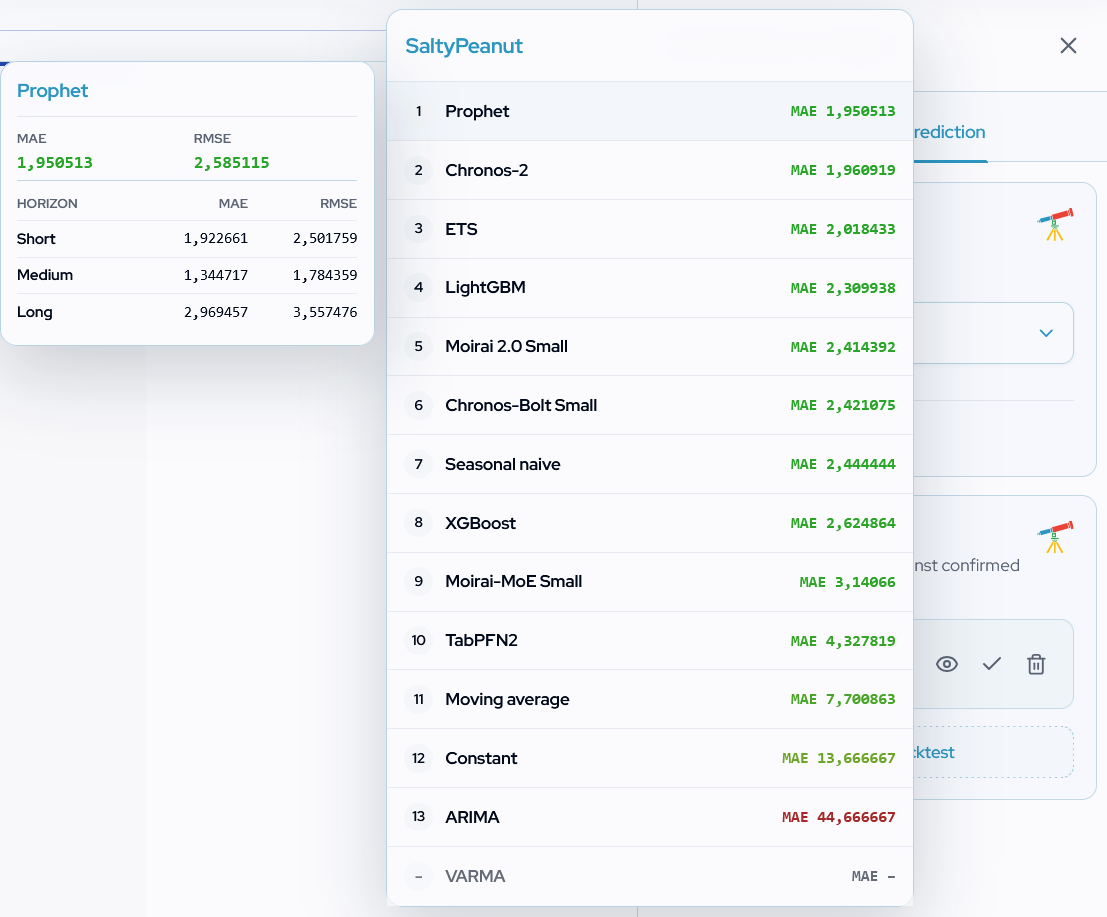
Task: Click ARIMA's MAE 44,666667 value
Action: pyautogui.click(x=839, y=817)
